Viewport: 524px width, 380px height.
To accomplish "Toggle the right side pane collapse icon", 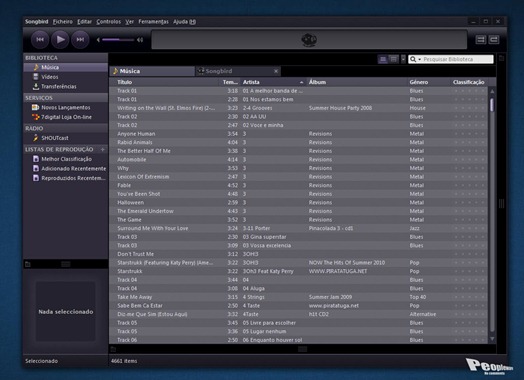I will coord(502,58).
